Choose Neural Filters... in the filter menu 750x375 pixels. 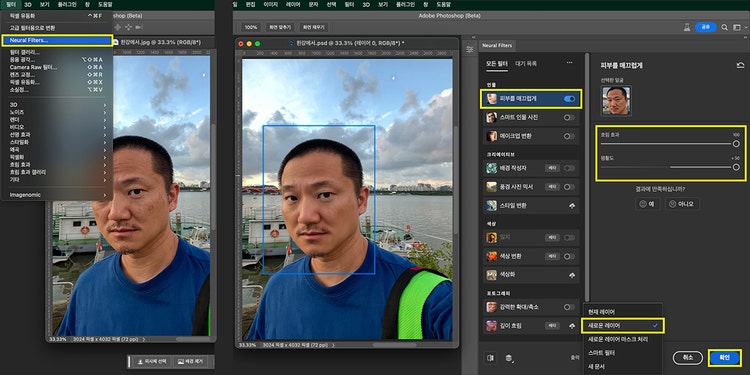(57, 40)
